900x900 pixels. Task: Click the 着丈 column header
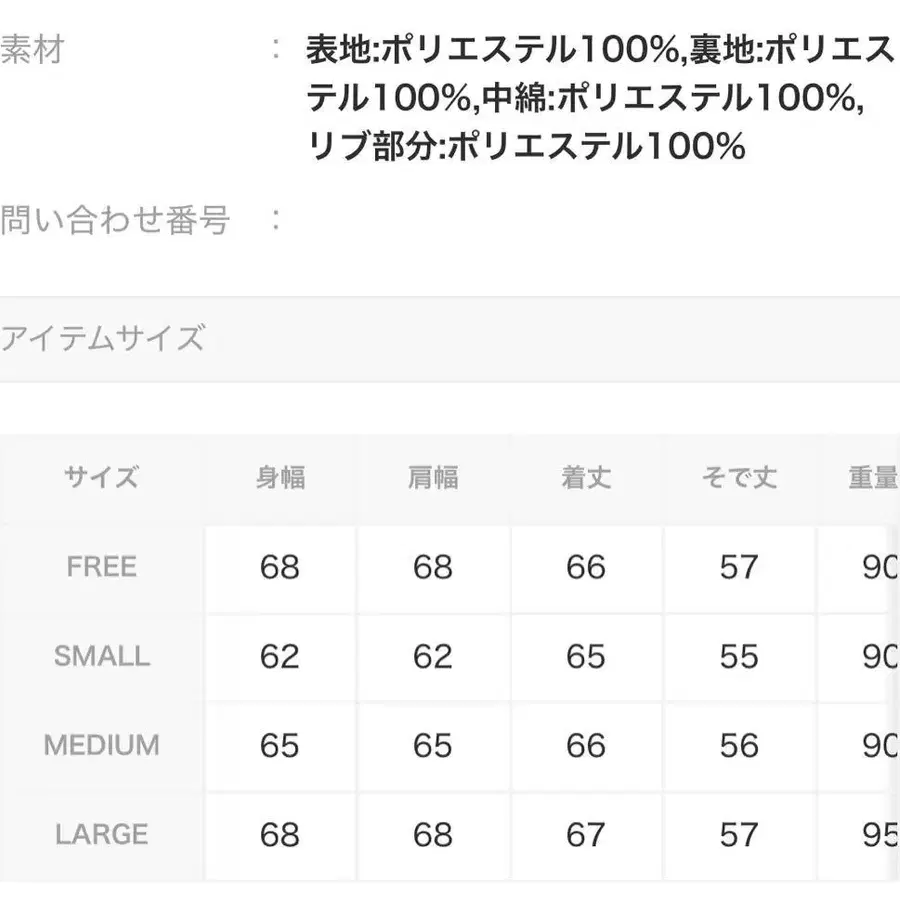[586, 477]
